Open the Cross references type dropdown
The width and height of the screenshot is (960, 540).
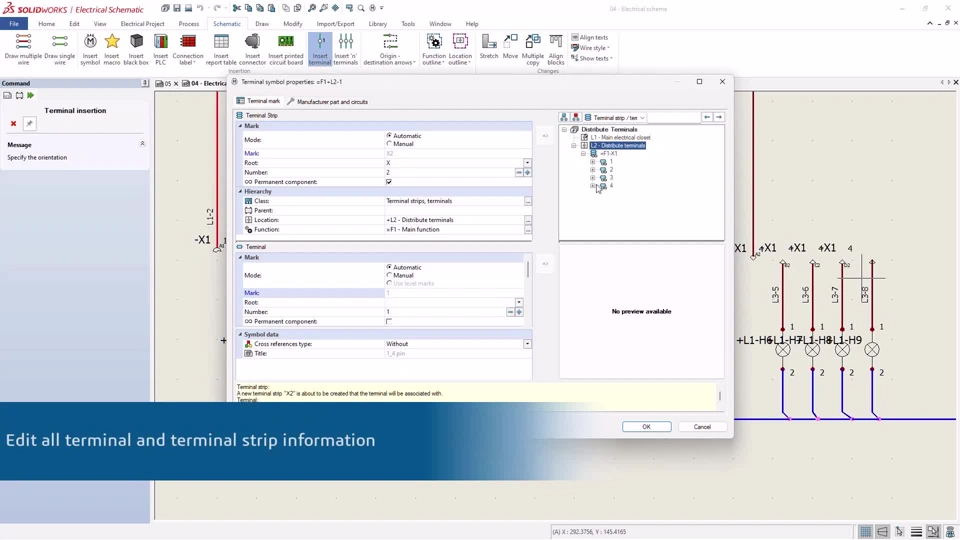tap(527, 344)
